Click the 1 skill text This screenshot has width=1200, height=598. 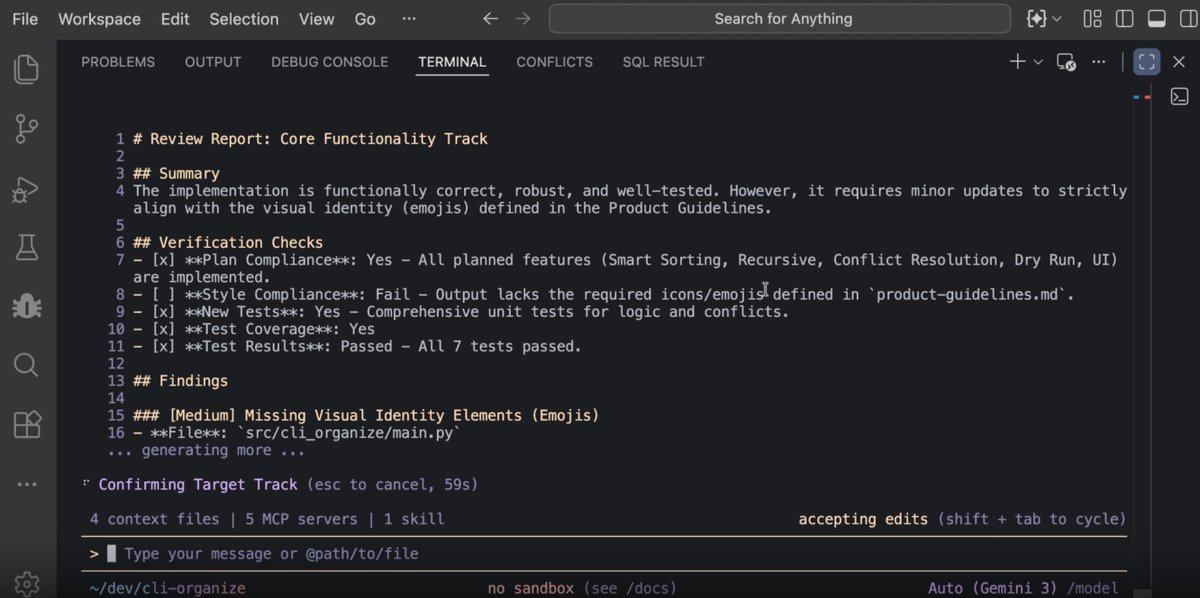(x=414, y=519)
